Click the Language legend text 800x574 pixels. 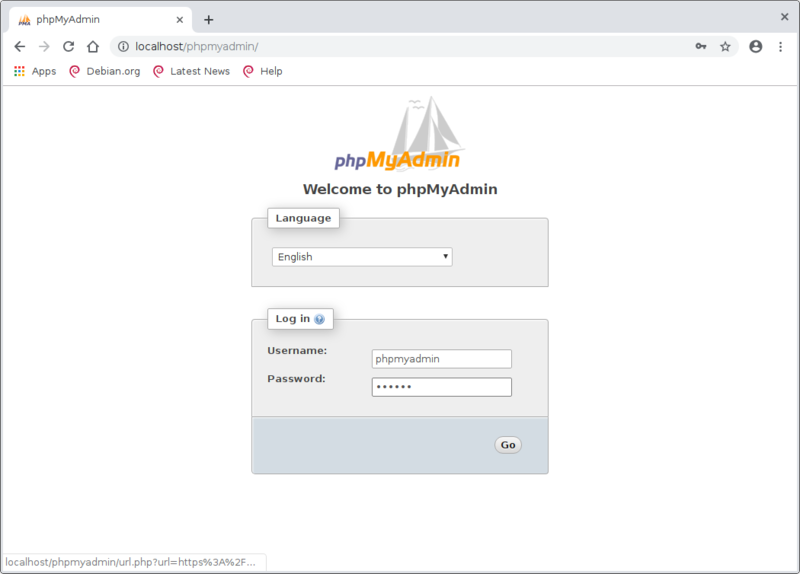coord(303,218)
